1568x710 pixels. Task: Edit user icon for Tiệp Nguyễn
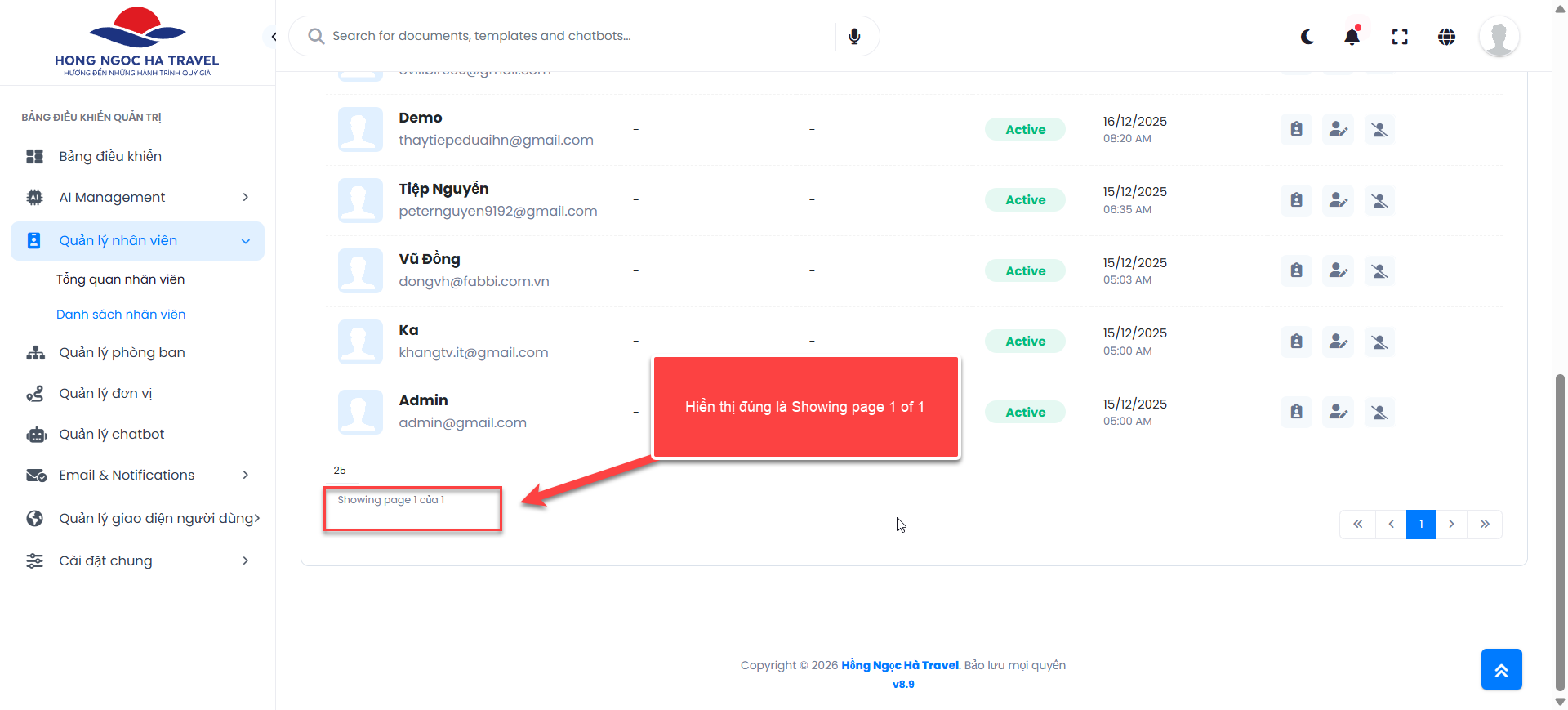click(1338, 200)
